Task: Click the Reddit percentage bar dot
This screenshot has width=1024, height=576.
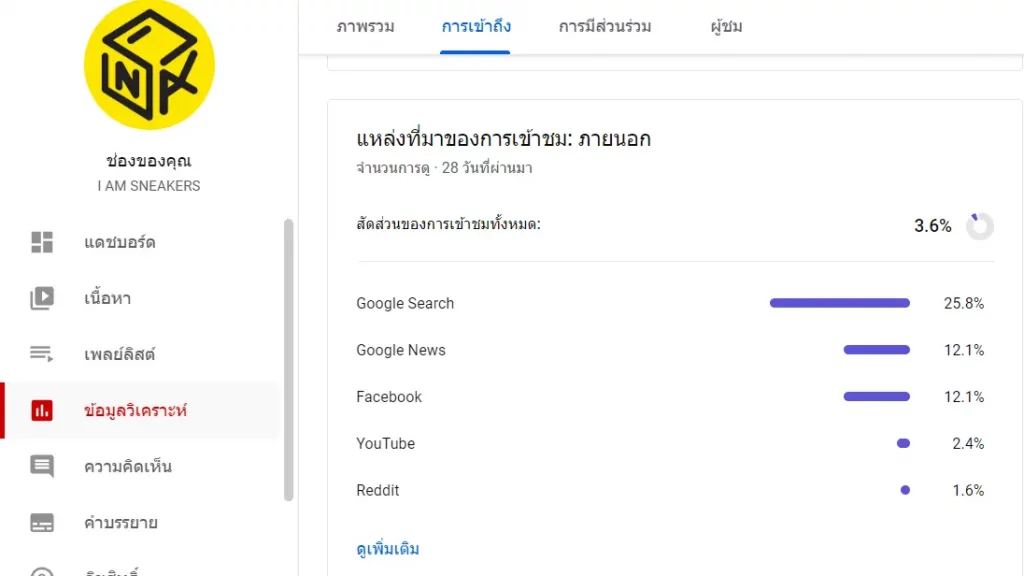Action: [x=905, y=490]
